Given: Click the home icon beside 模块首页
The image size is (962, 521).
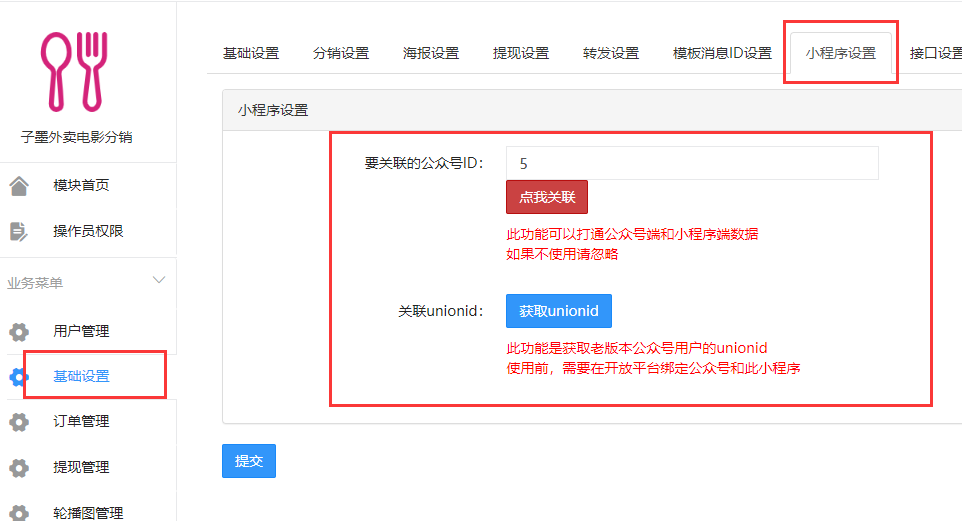Looking at the screenshot, I should pos(19,185).
